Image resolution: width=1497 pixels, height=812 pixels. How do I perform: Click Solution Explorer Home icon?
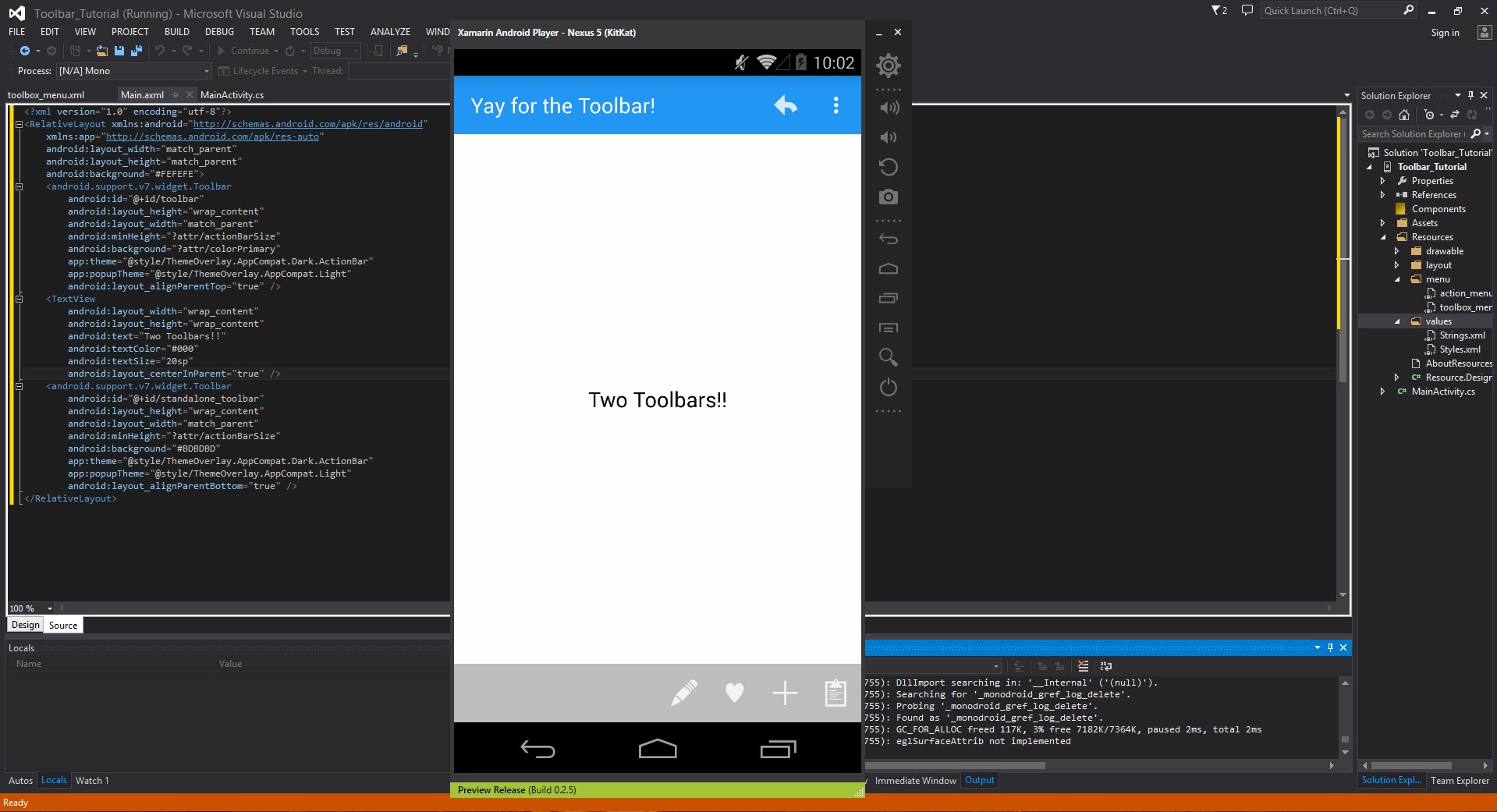1404,115
